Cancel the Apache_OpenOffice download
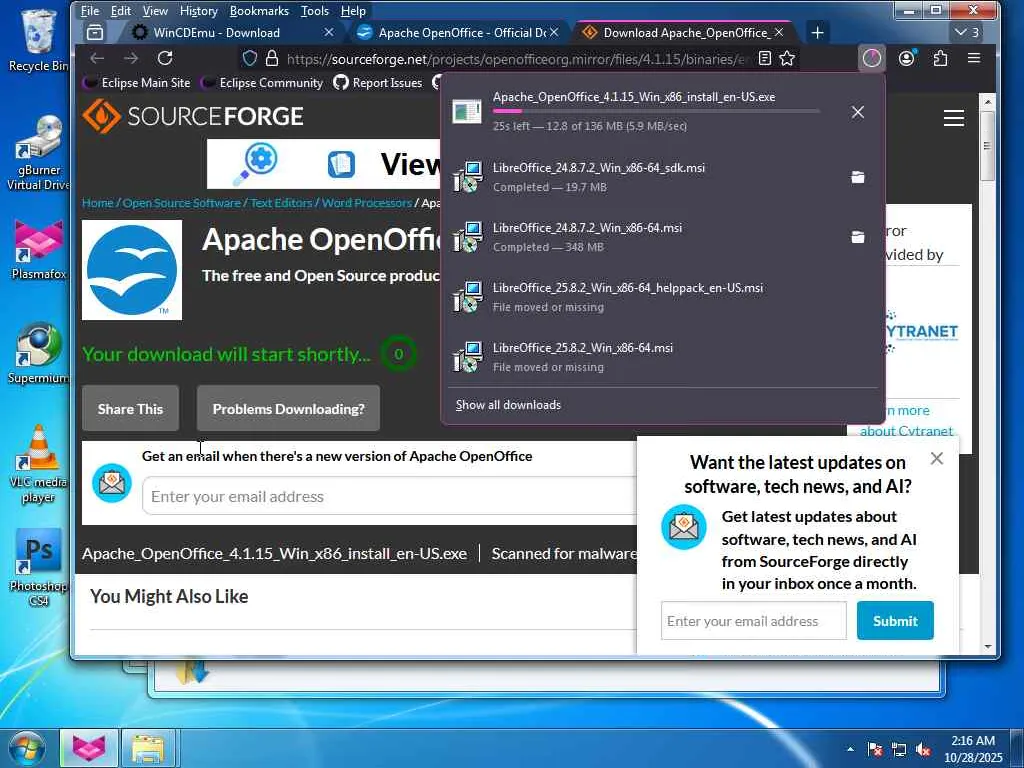The width and height of the screenshot is (1024, 768). (x=858, y=112)
